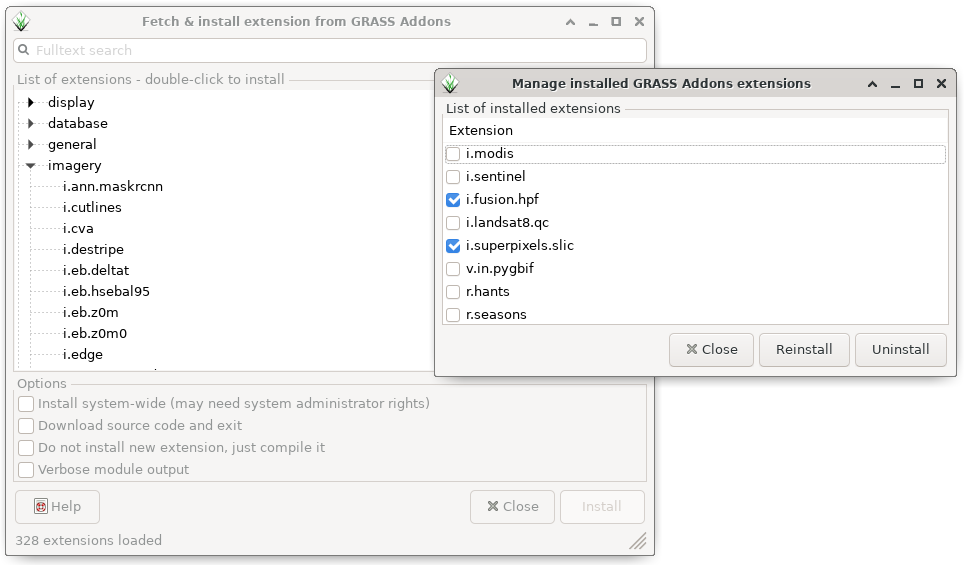965x565 pixels.
Task: Select i.cva in the extensions tree
Action: click(78, 228)
